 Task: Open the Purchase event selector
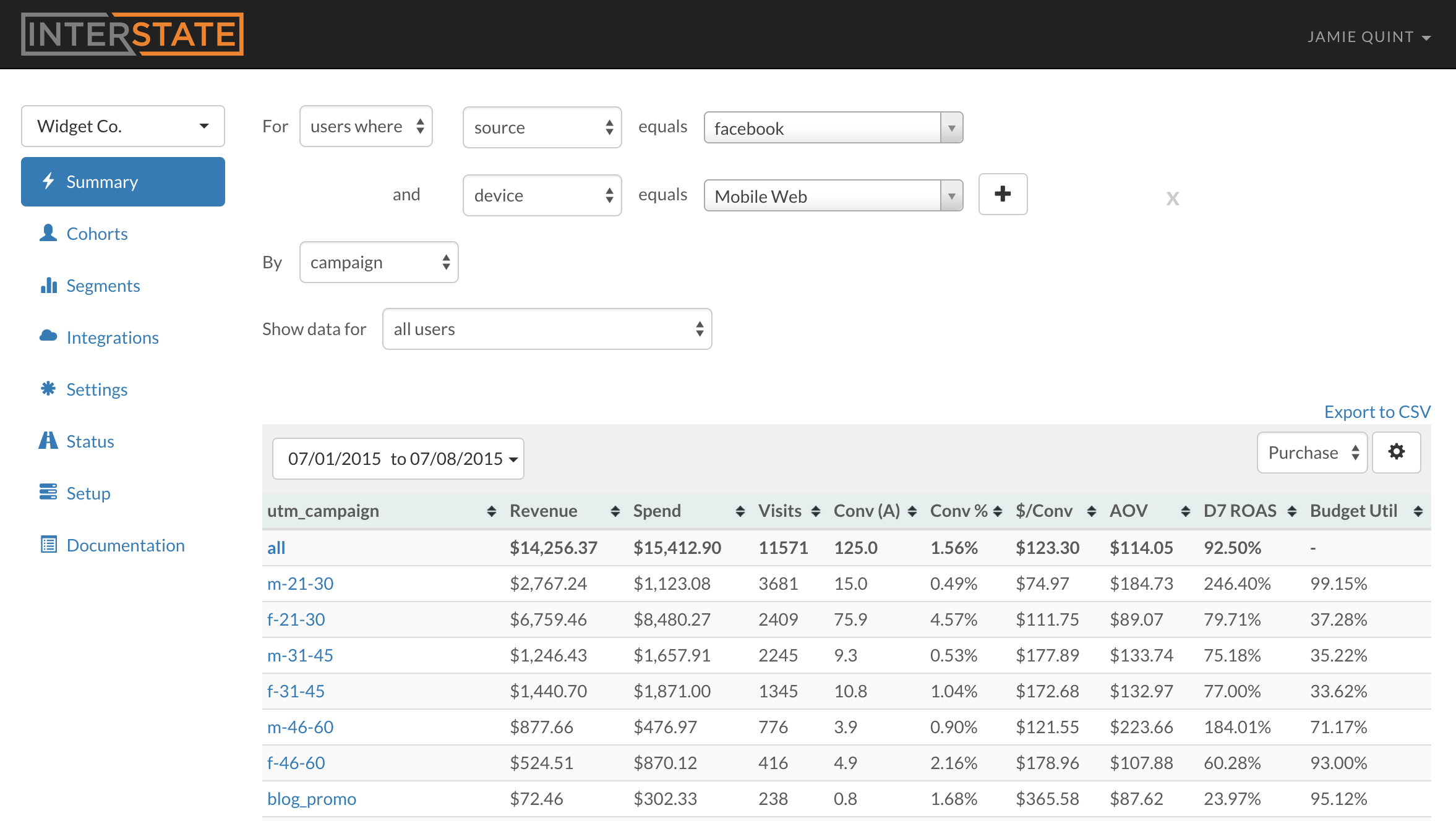(x=1312, y=453)
